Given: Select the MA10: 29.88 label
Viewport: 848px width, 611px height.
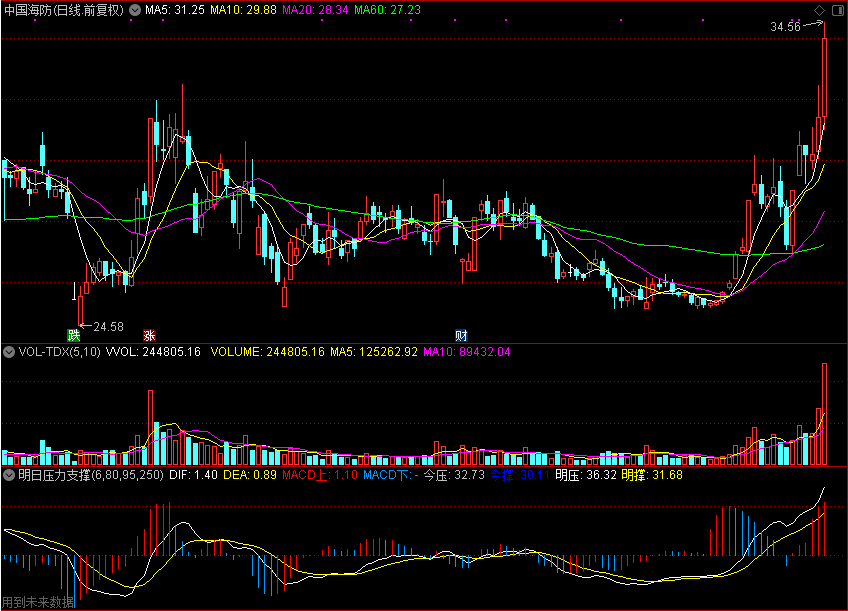Looking at the screenshot, I should coord(243,10).
